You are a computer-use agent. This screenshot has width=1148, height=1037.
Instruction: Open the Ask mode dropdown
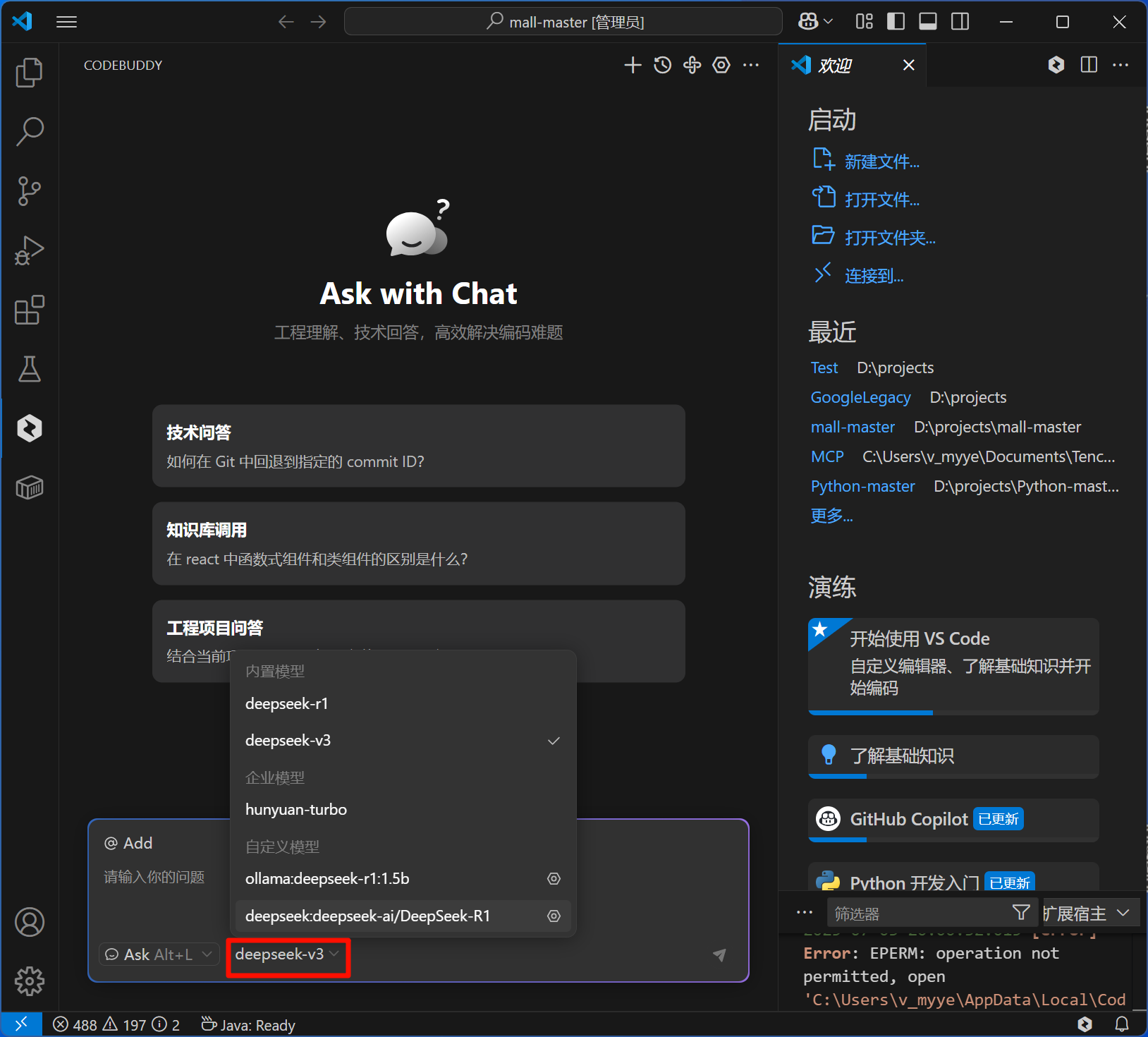(x=159, y=954)
